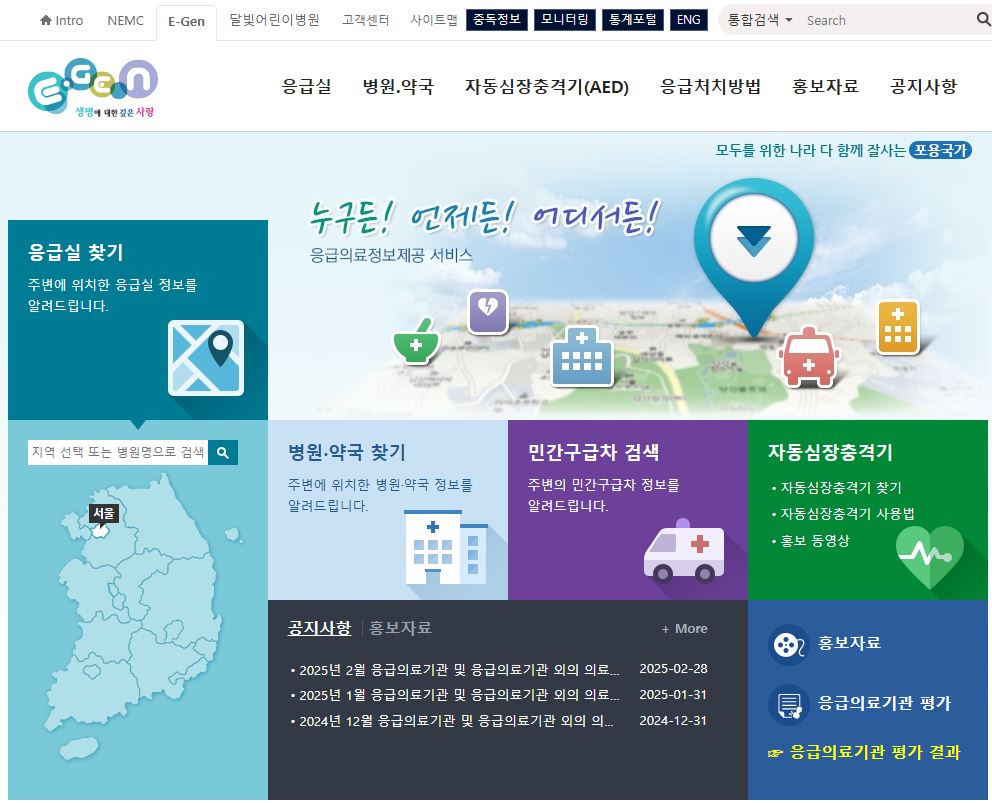Click the 중독정보 button
The width and height of the screenshot is (992, 803).
pos(497,20)
